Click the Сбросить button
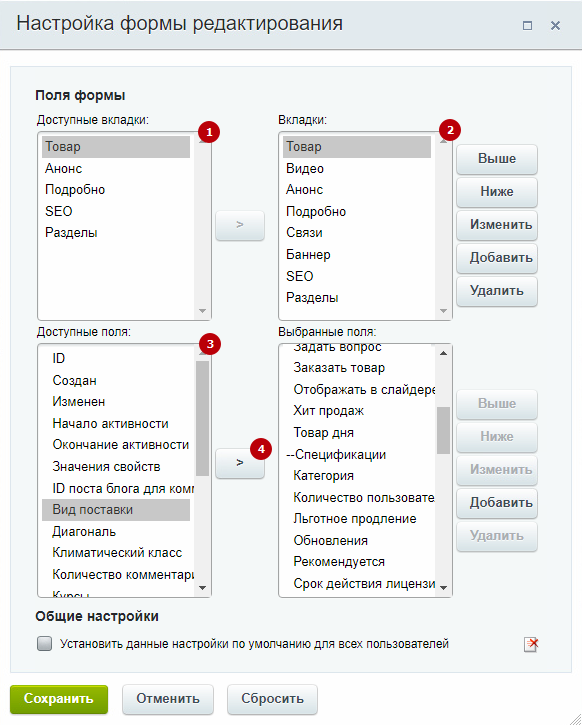582x725 pixels. pyautogui.click(x=272, y=699)
